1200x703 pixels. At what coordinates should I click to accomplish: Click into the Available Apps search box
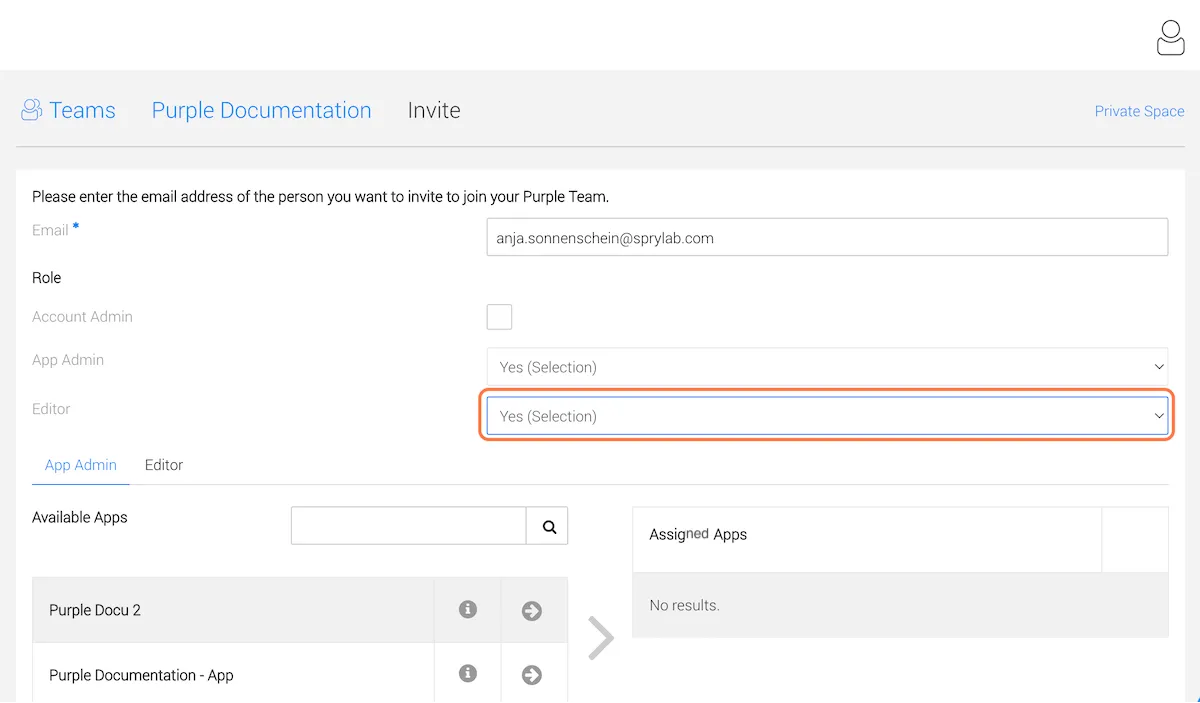click(x=409, y=526)
